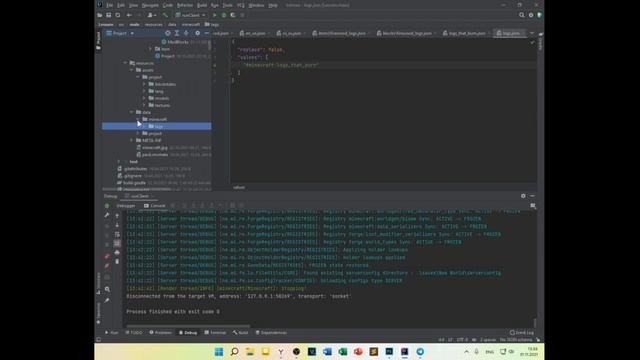Select the .gitignore file
This screenshot has width=640, height=360.
point(133,176)
